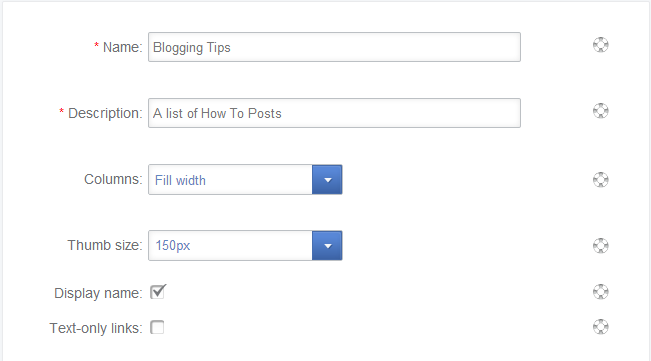Click the Name field label
Viewport: 651px width, 361px height.
coord(122,47)
